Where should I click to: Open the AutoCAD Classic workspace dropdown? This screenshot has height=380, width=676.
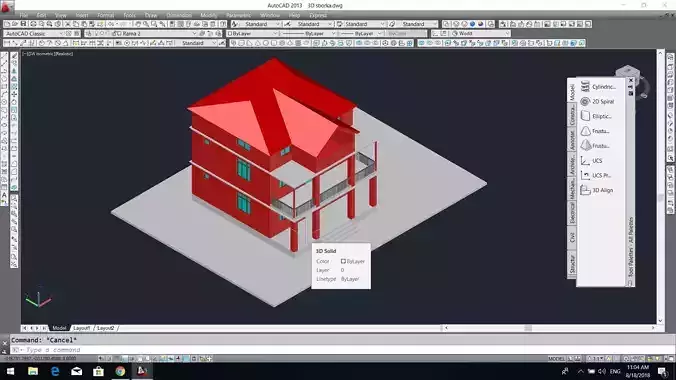(34, 33)
